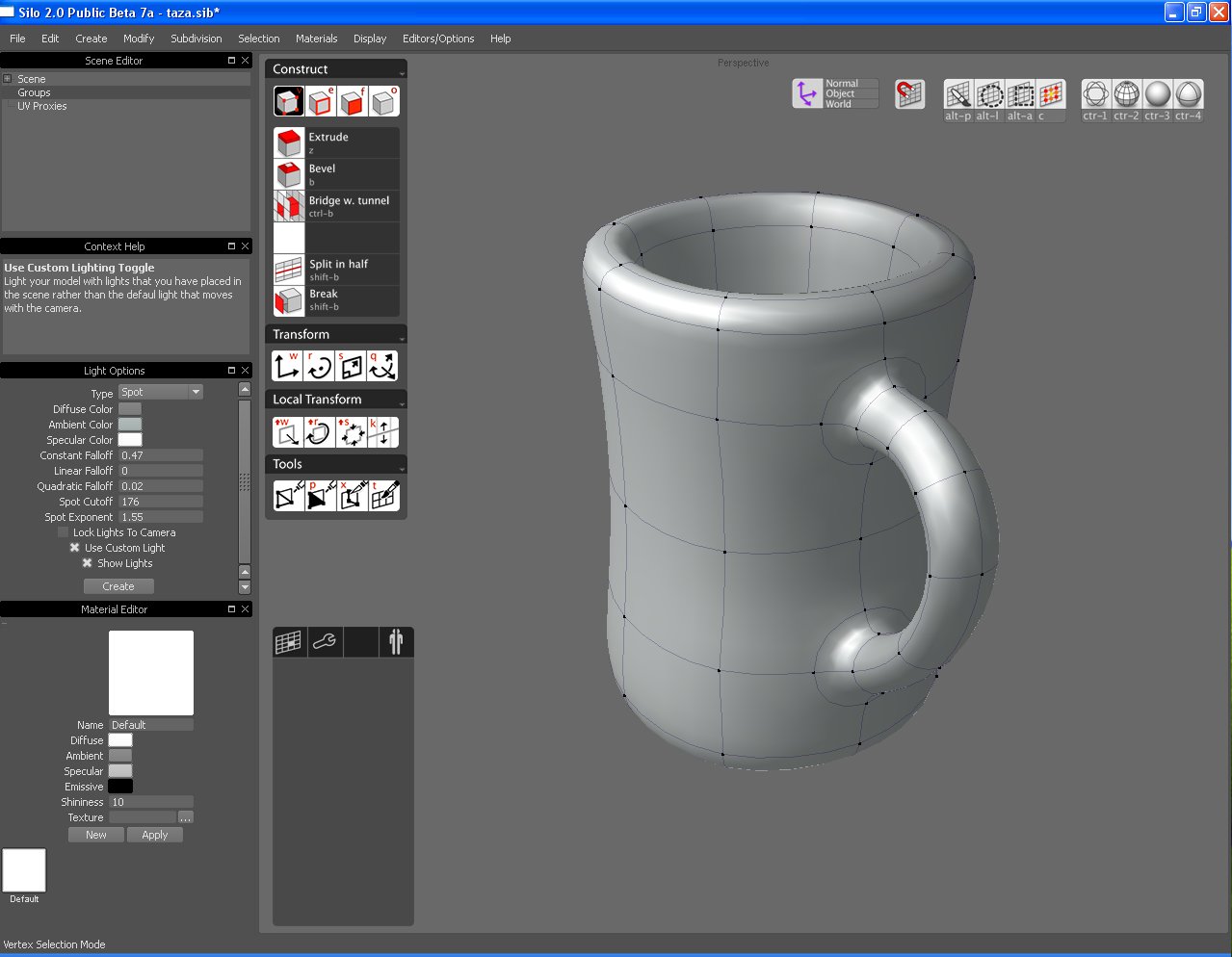The width and height of the screenshot is (1232, 957).
Task: Click the Create light button
Action: point(118,586)
